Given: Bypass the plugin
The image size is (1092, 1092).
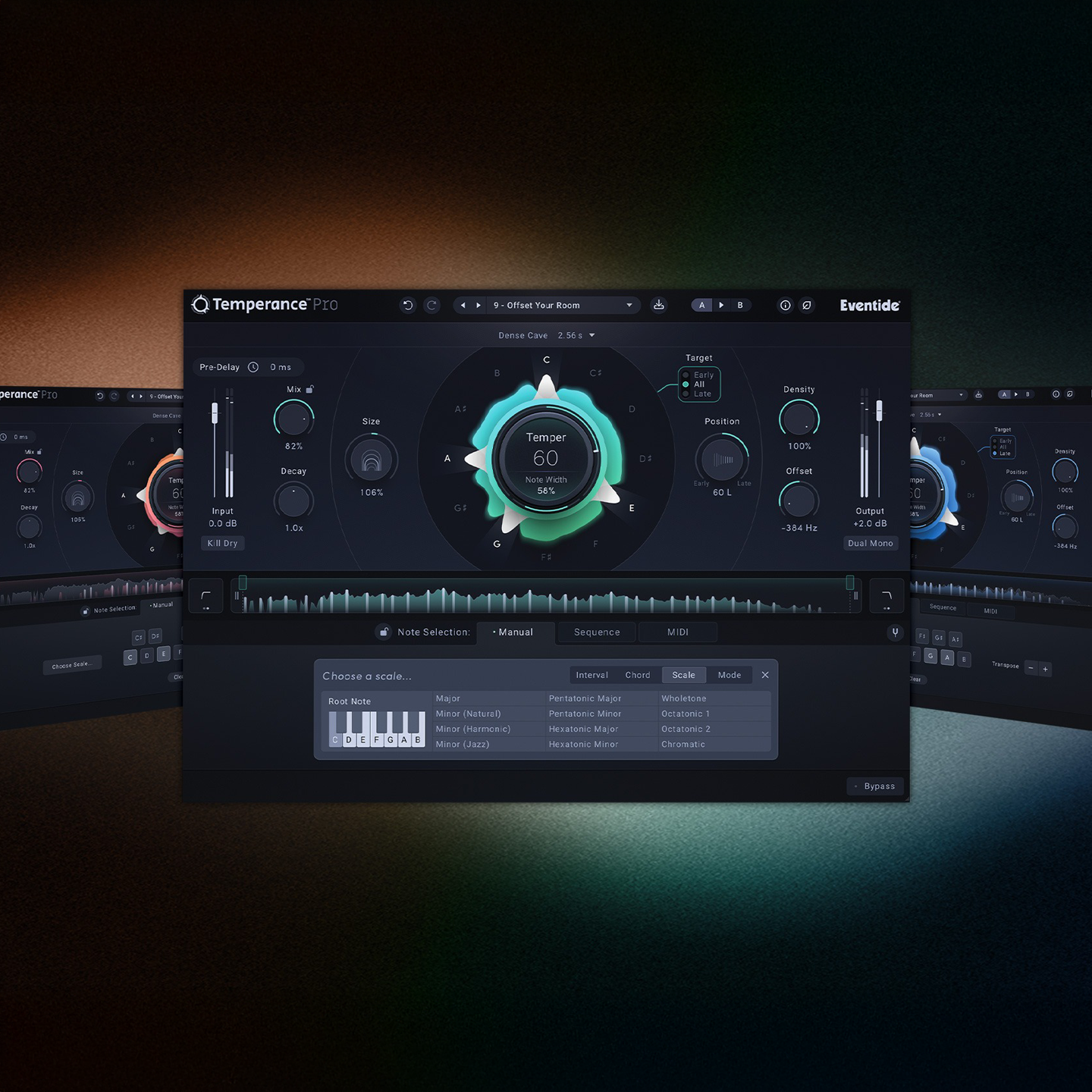Looking at the screenshot, I should point(874,786).
